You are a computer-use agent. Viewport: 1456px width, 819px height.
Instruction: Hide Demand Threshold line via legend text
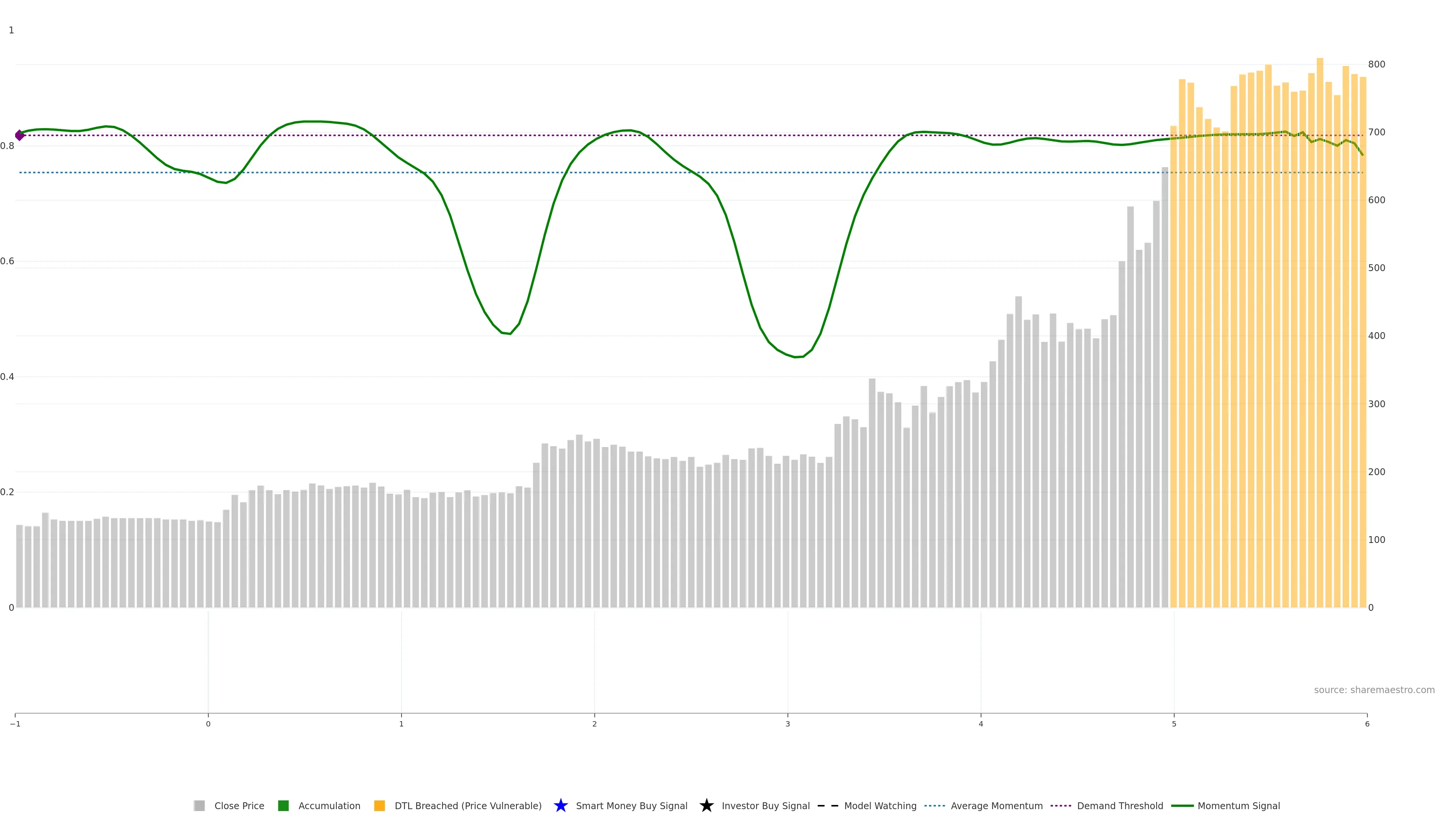click(x=1120, y=805)
